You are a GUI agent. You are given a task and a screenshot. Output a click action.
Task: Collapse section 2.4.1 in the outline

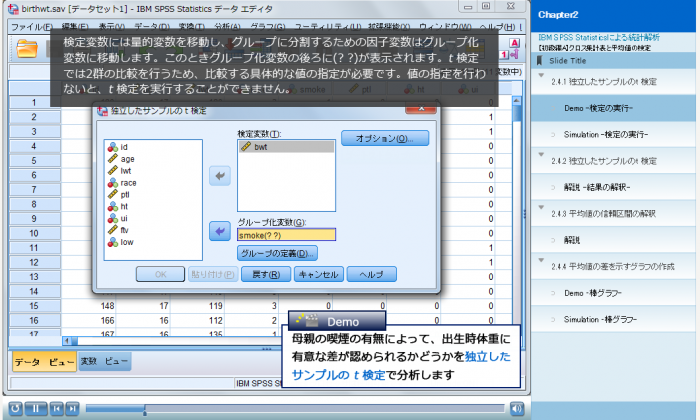[x=541, y=75]
